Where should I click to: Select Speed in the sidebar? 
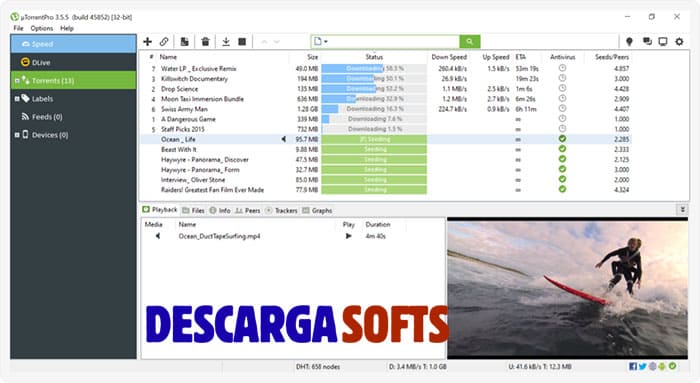coord(74,44)
